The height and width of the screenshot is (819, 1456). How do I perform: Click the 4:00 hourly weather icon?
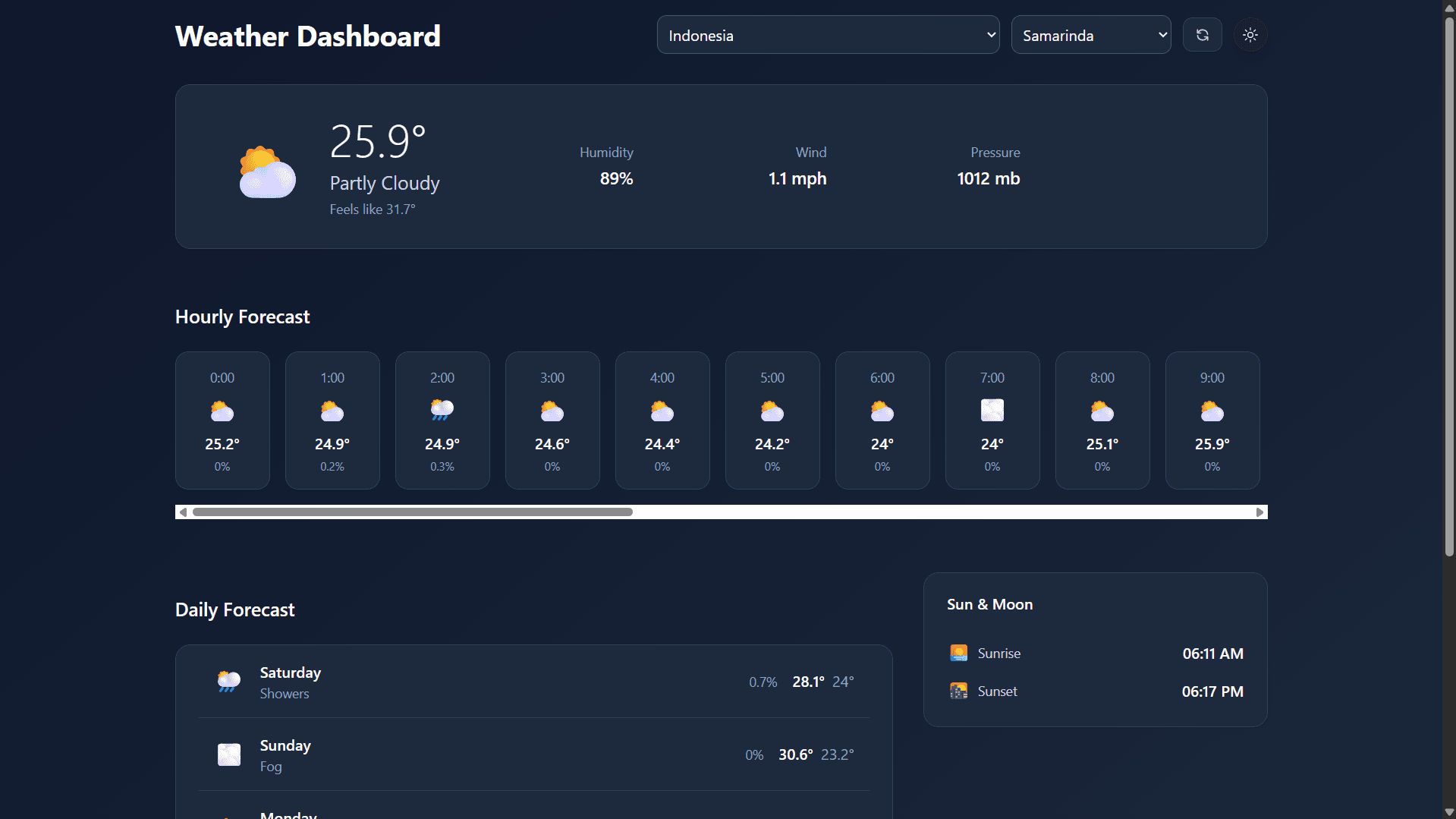tap(662, 411)
